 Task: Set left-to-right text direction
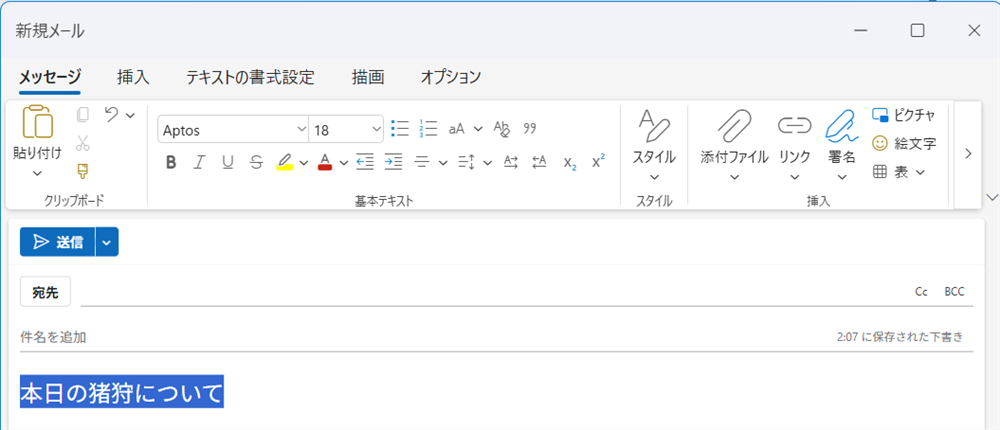[511, 161]
